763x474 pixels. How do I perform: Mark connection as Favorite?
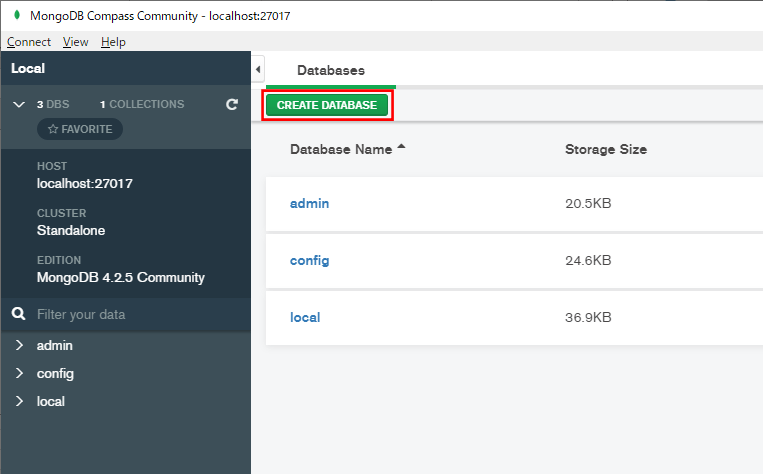point(80,129)
